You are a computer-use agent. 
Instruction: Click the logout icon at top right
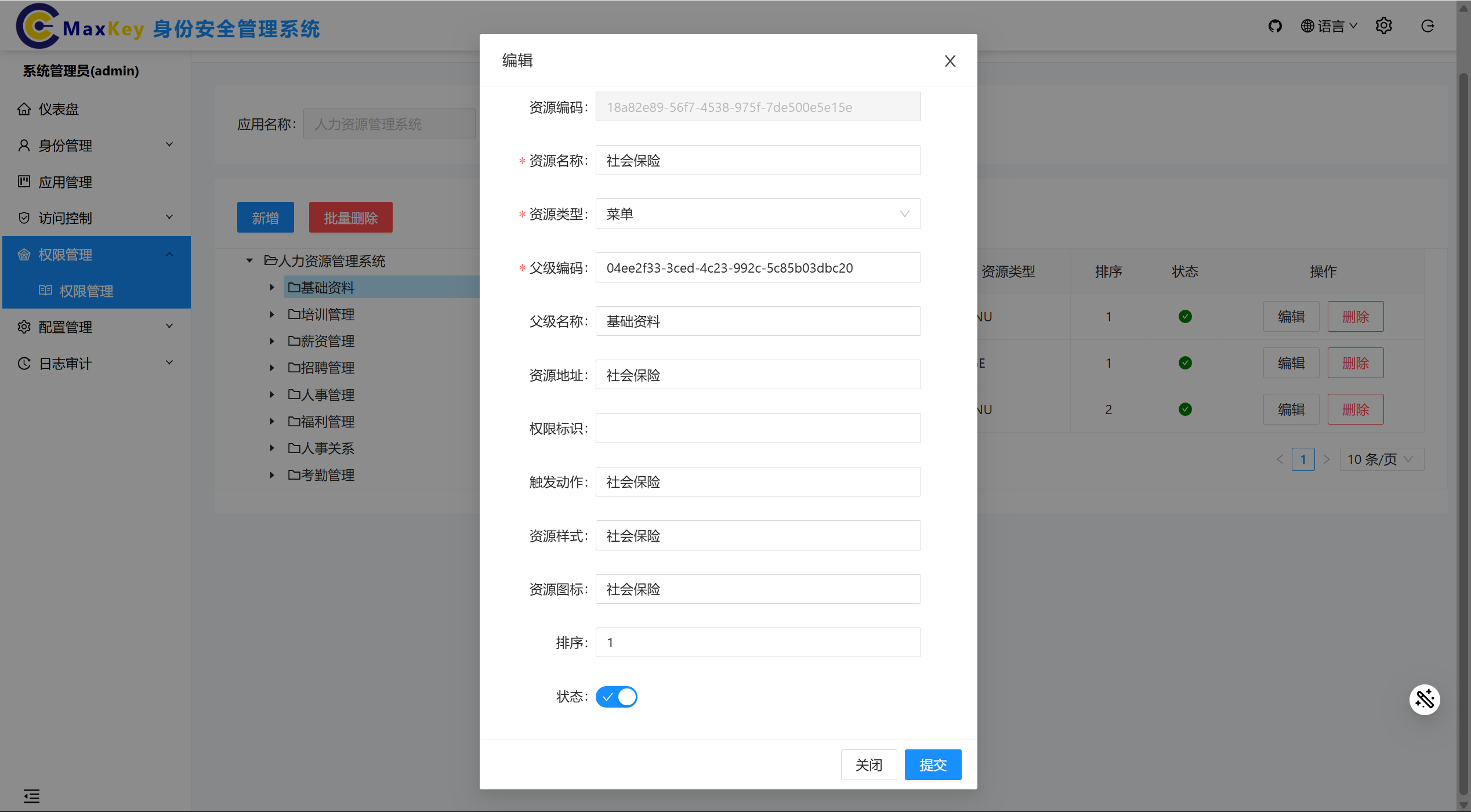(x=1427, y=26)
